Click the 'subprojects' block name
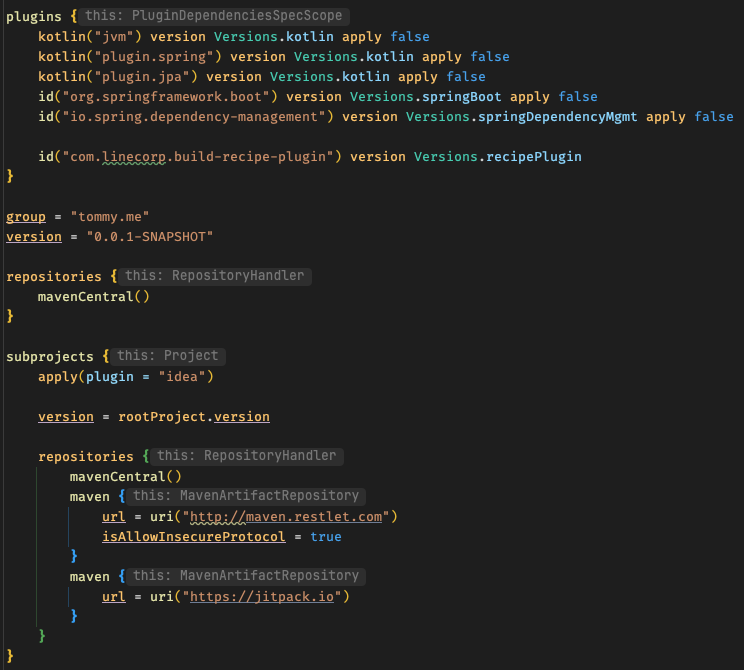The height and width of the screenshot is (670, 744). pyautogui.click(x=50, y=356)
